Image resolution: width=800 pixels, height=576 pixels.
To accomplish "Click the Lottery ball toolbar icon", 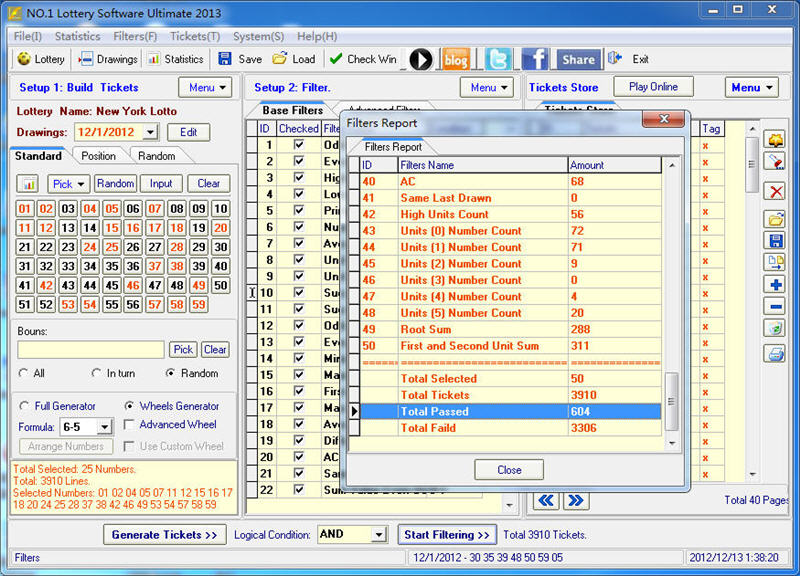I will (x=24, y=59).
